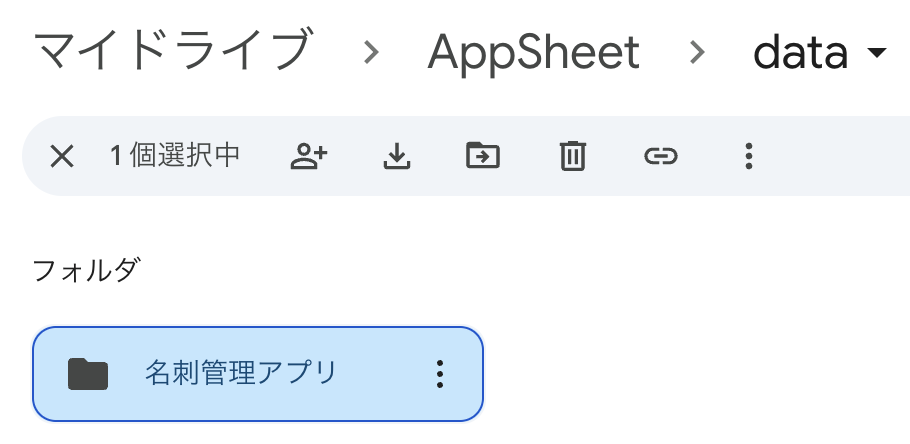This screenshot has height=444, width=910.
Task: Click the data breadcrumb label
Action: pyautogui.click(x=801, y=52)
